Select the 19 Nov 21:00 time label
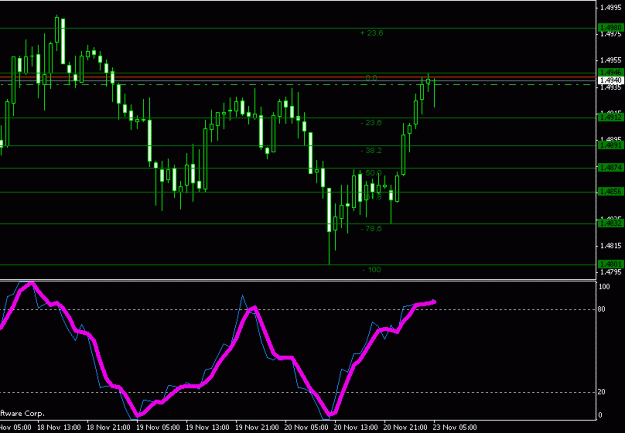Screen dimensions: 625x433 (x=257, y=427)
